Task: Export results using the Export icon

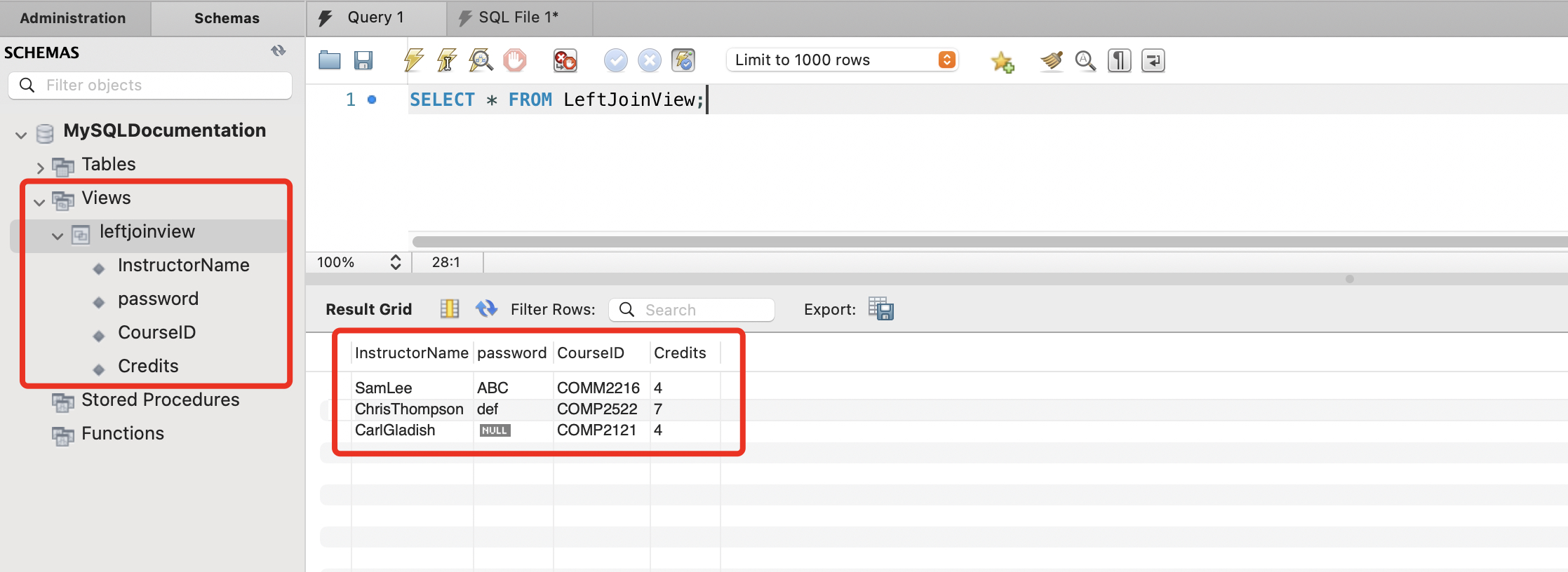Action: [x=880, y=309]
